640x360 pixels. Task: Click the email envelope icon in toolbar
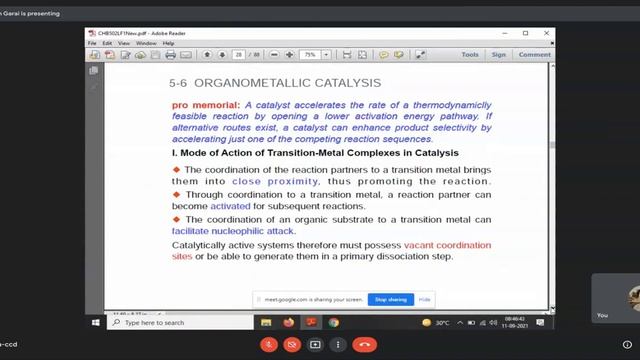coord(186,55)
